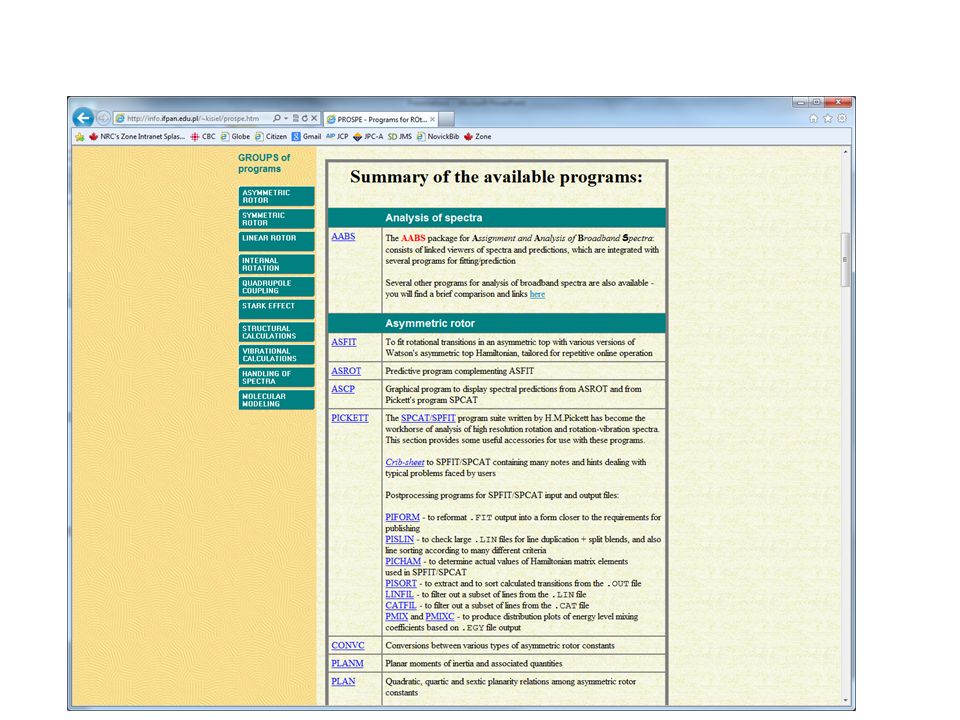Open the LINFIL link
Viewport: 960px width, 720px height.
coord(399,594)
